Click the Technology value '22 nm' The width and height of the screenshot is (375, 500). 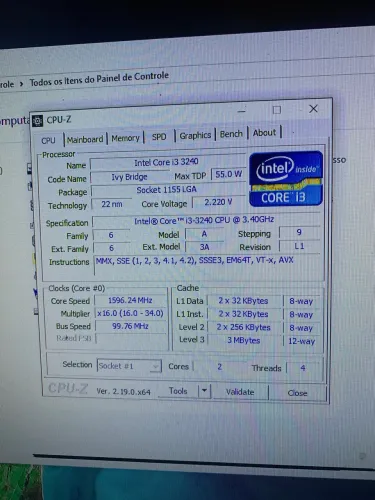click(112, 204)
